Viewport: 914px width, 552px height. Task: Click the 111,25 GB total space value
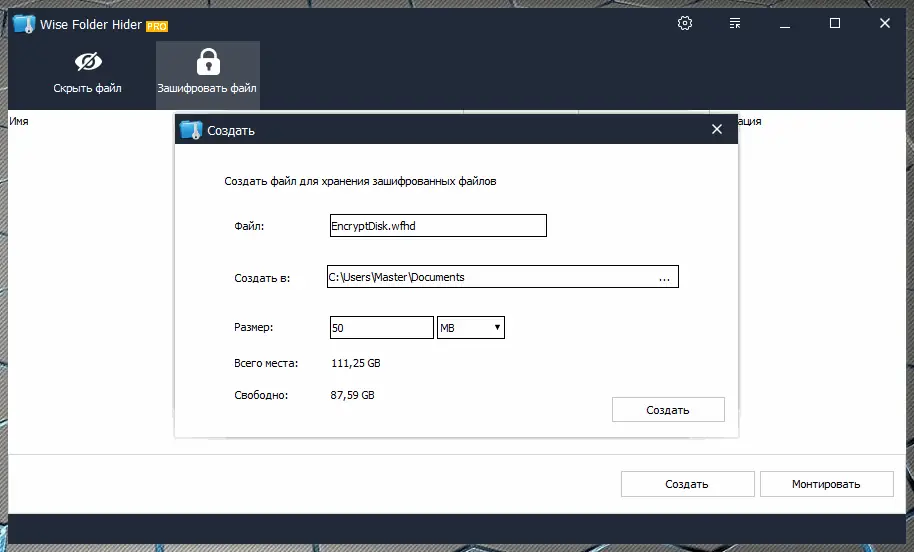(x=356, y=363)
